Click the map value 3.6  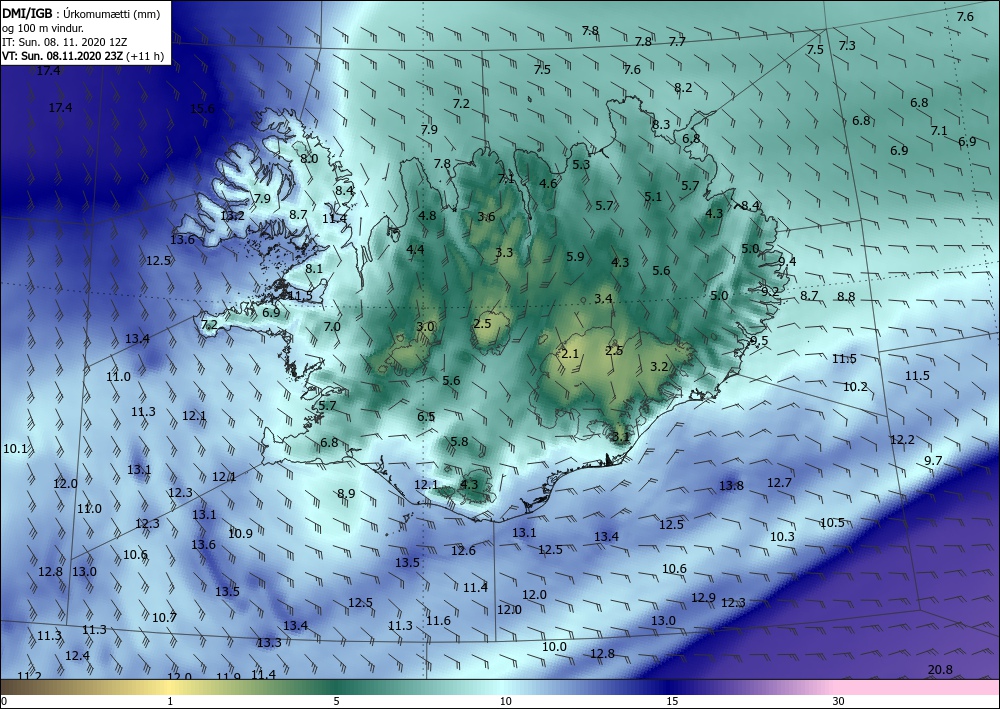pos(486,217)
